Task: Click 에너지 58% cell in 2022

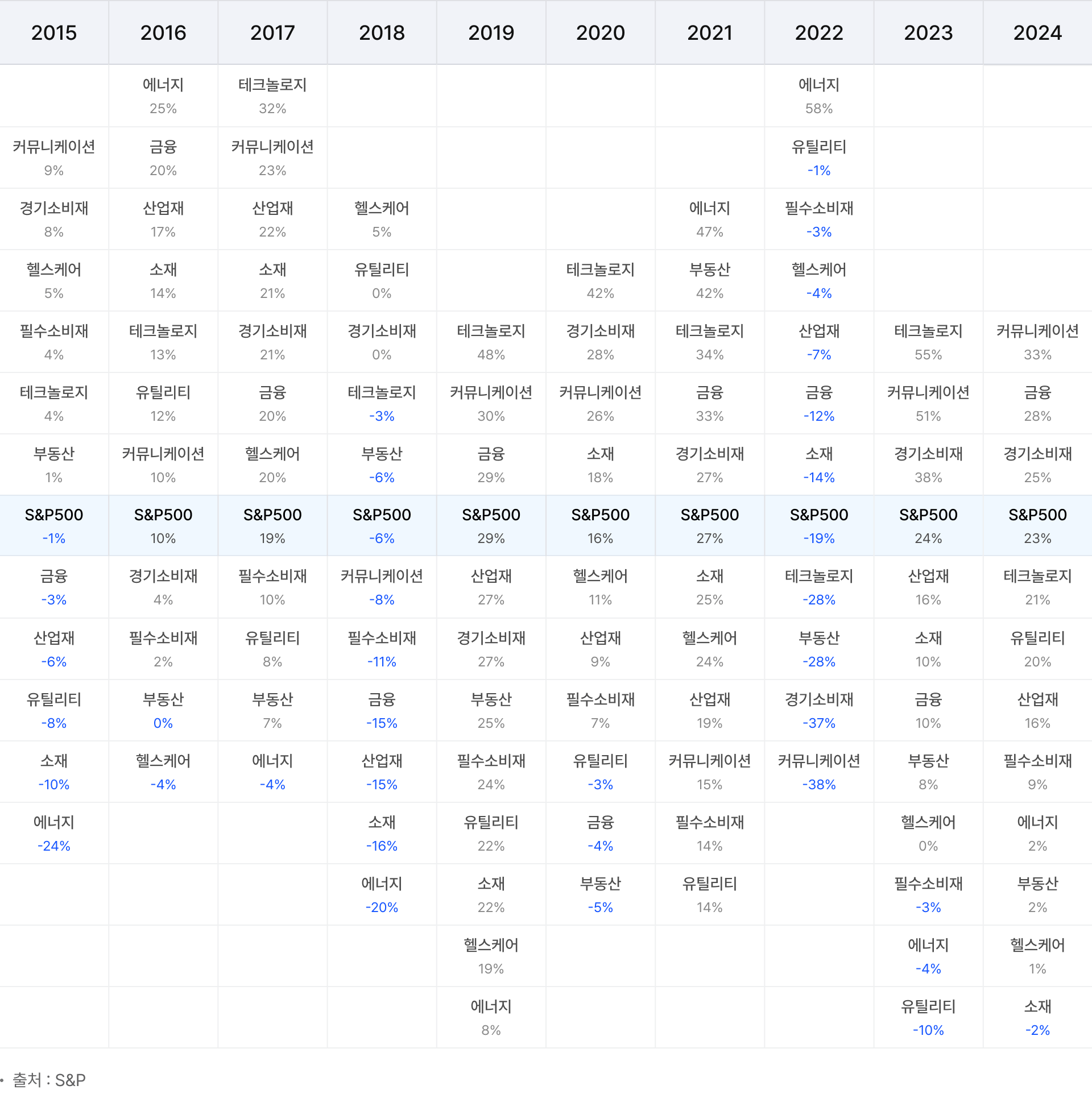Action: point(818,96)
